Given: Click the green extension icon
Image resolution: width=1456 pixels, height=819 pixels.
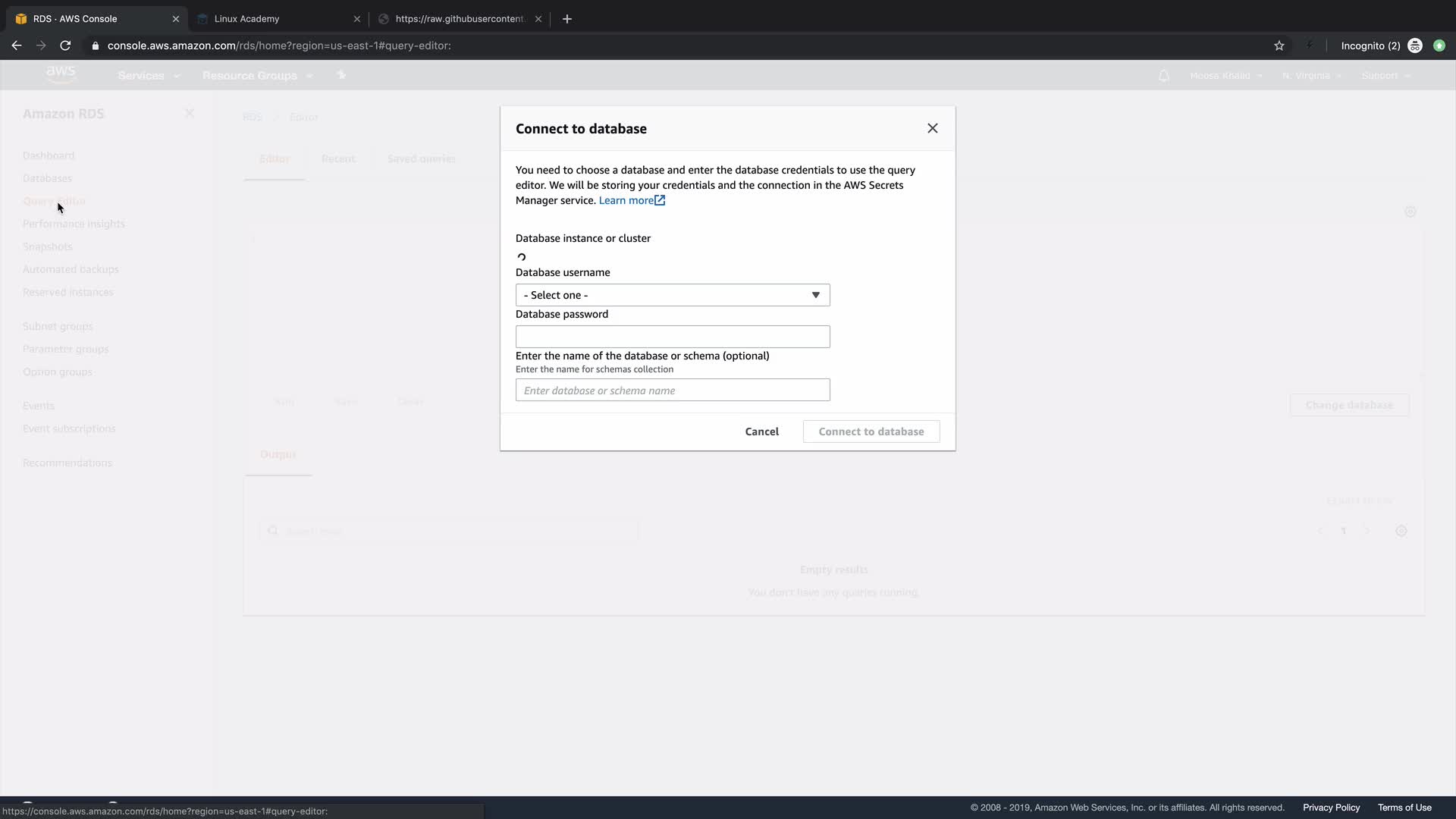Looking at the screenshot, I should (x=1439, y=45).
